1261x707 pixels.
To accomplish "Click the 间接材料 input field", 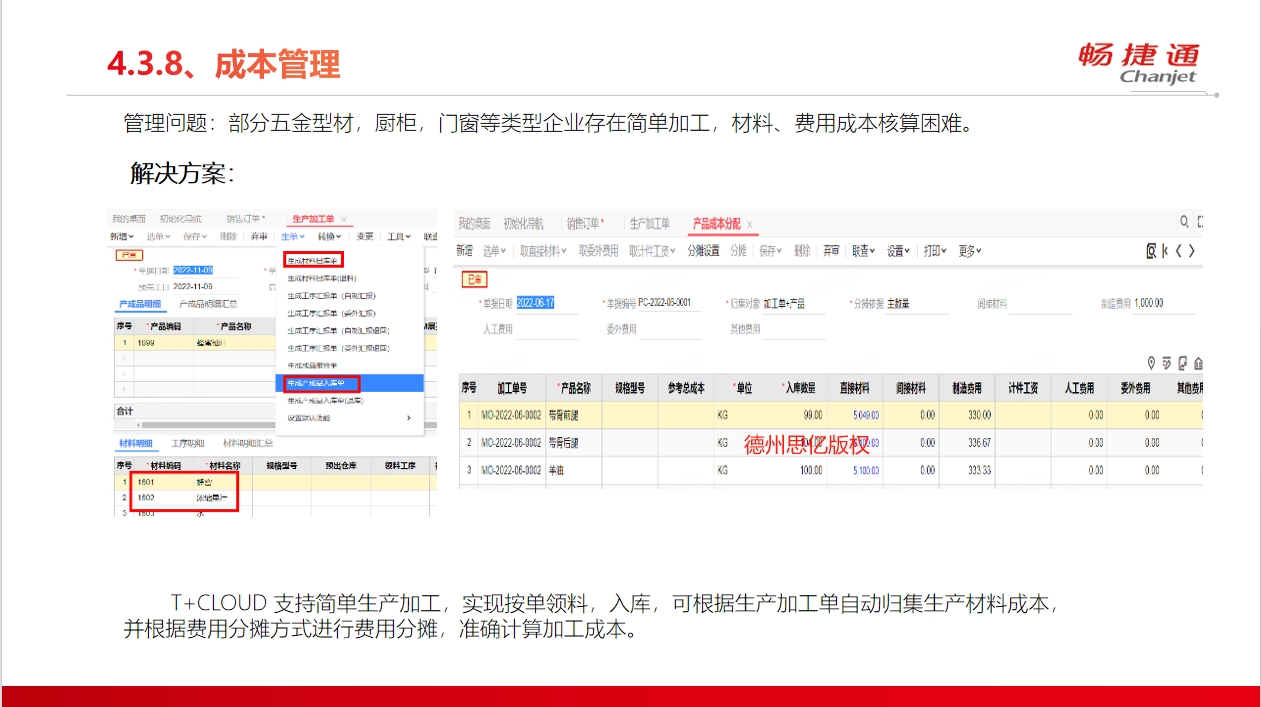I will click(1041, 303).
